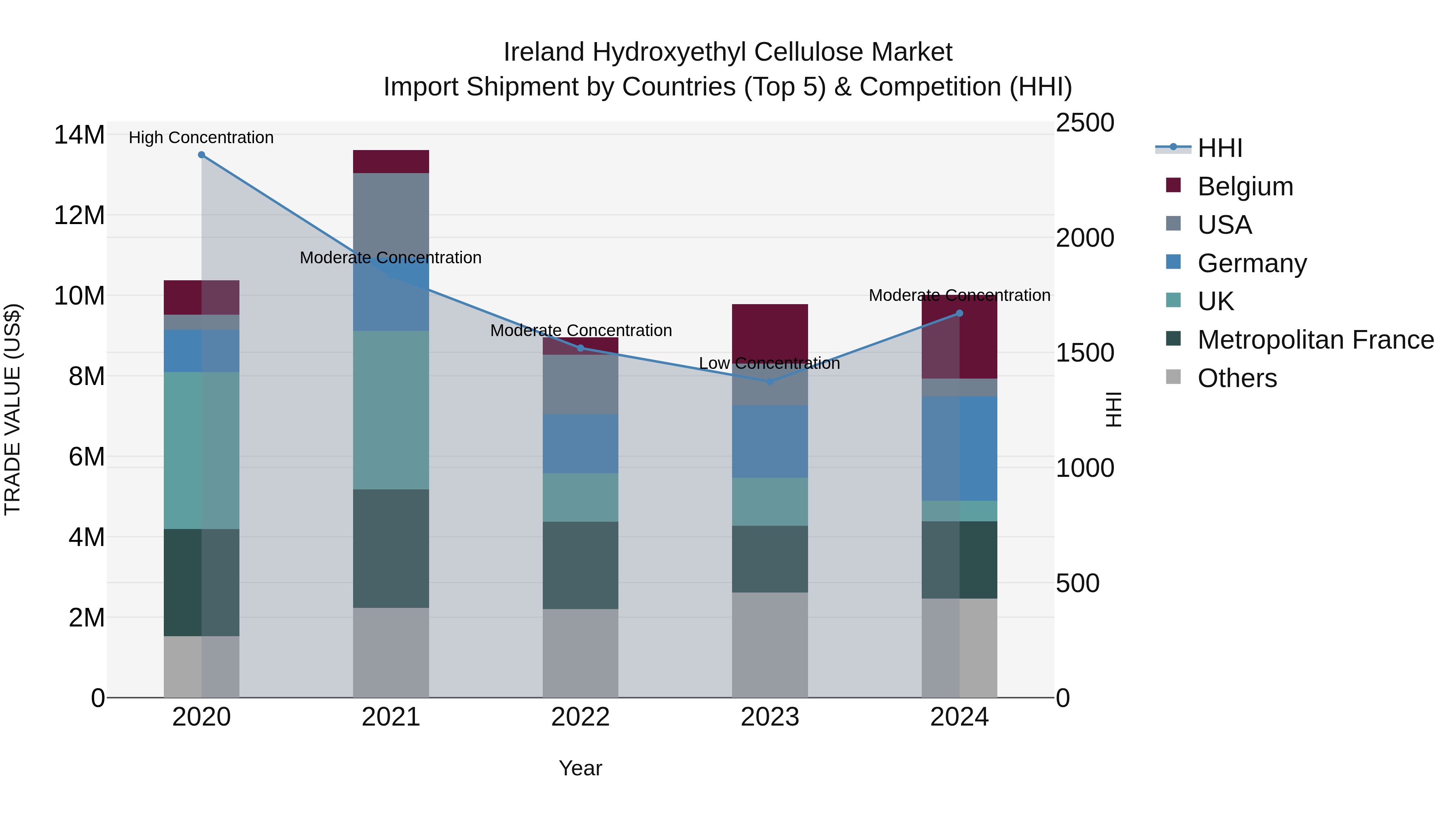Click the 2021 Others bar segment
Viewport: 1456px width, 819px height.
point(391,653)
